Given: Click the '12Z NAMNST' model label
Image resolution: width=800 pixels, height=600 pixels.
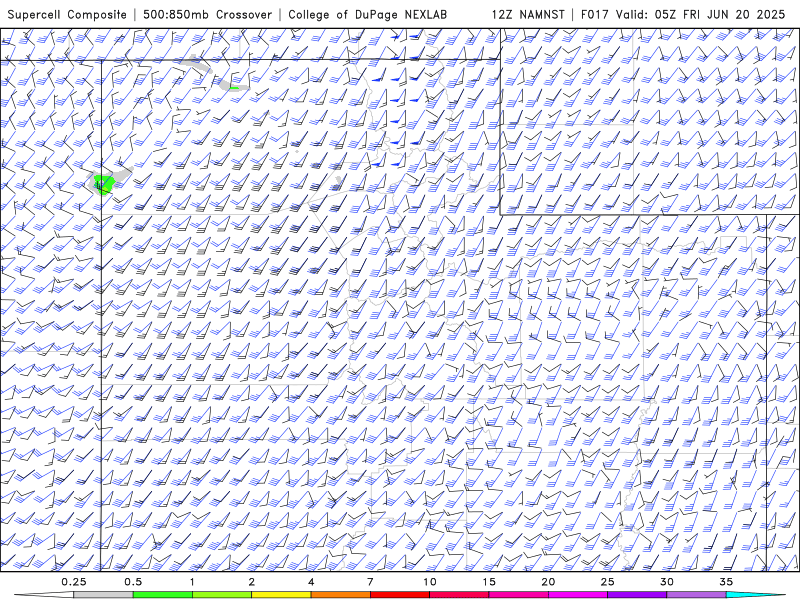Looking at the screenshot, I should [528, 14].
